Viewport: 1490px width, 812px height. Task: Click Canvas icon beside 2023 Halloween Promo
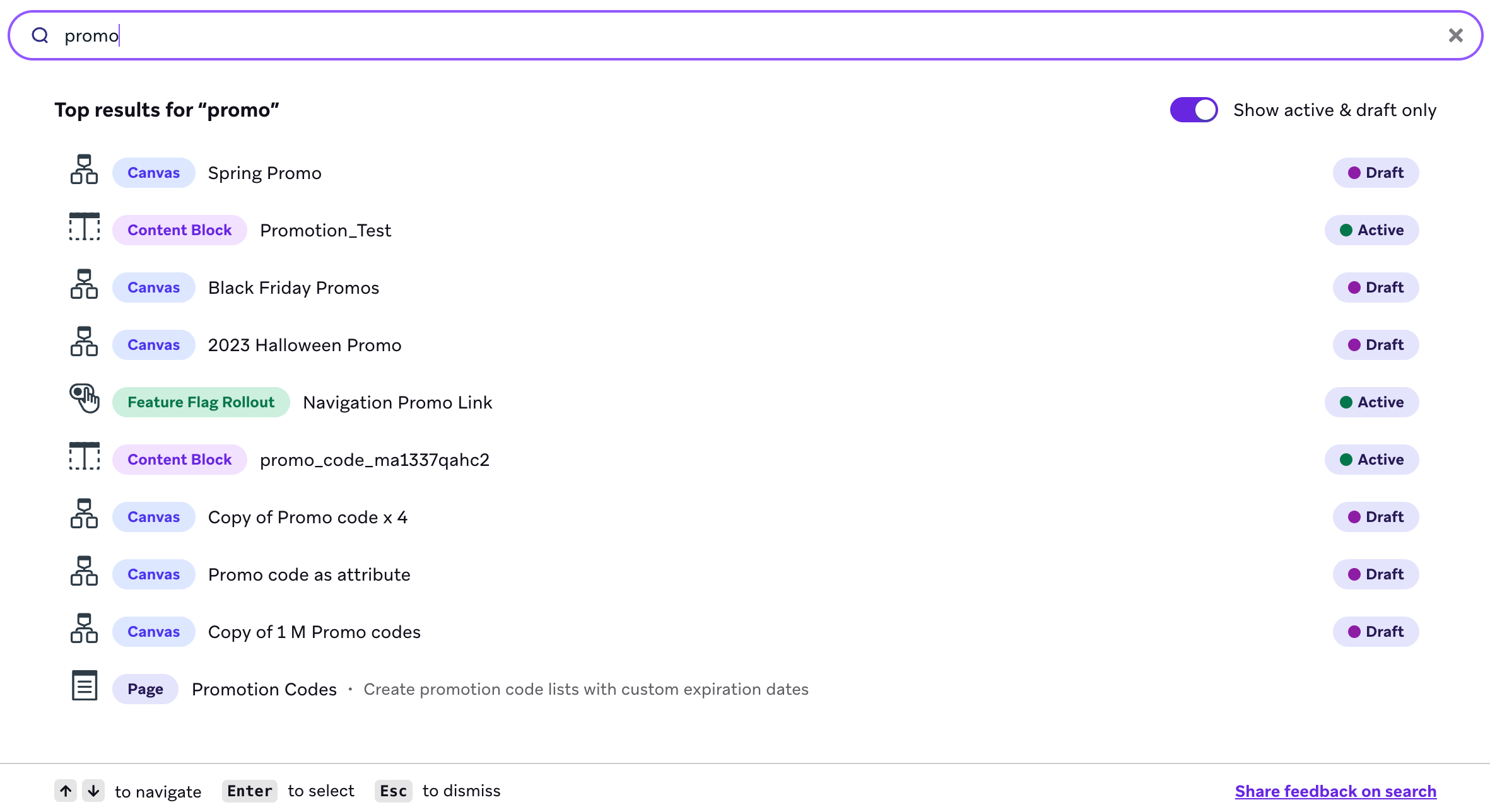(84, 341)
